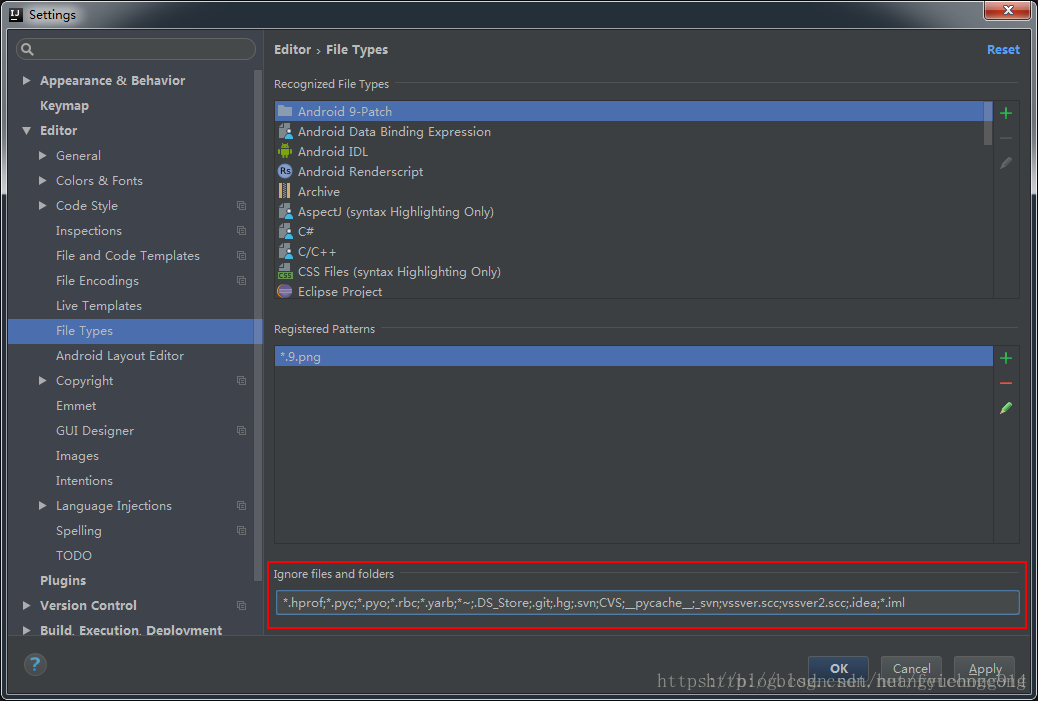Image resolution: width=1038 pixels, height=701 pixels.
Task: Click project-level icon beside Spelling
Action: pos(242,531)
